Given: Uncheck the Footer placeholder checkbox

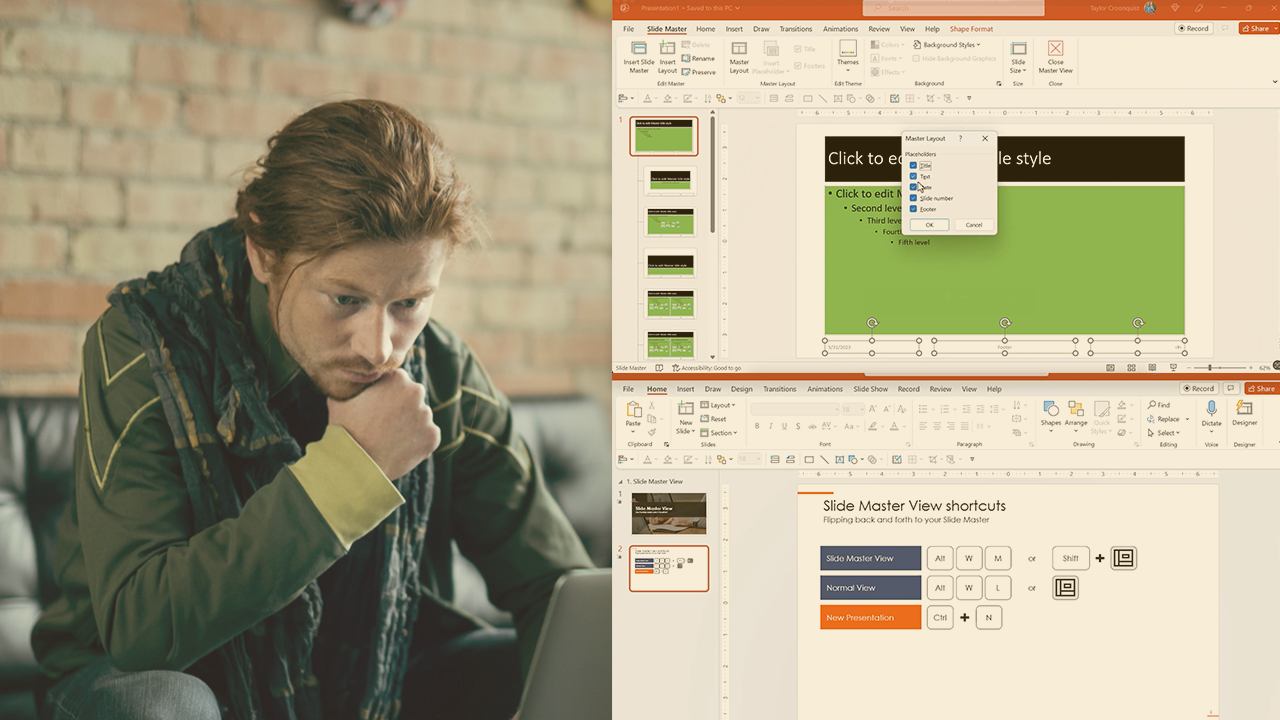Looking at the screenshot, I should (x=913, y=209).
